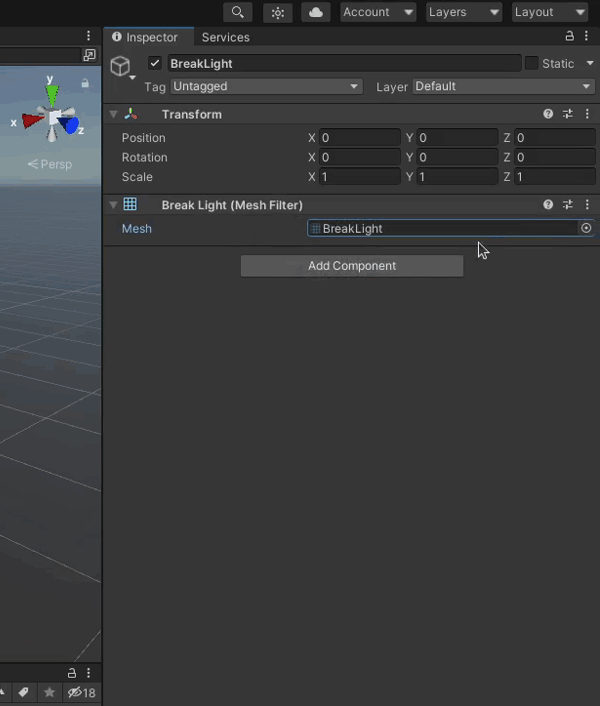Collapse the Transform component foldout
This screenshot has width=600, height=706.
click(113, 115)
